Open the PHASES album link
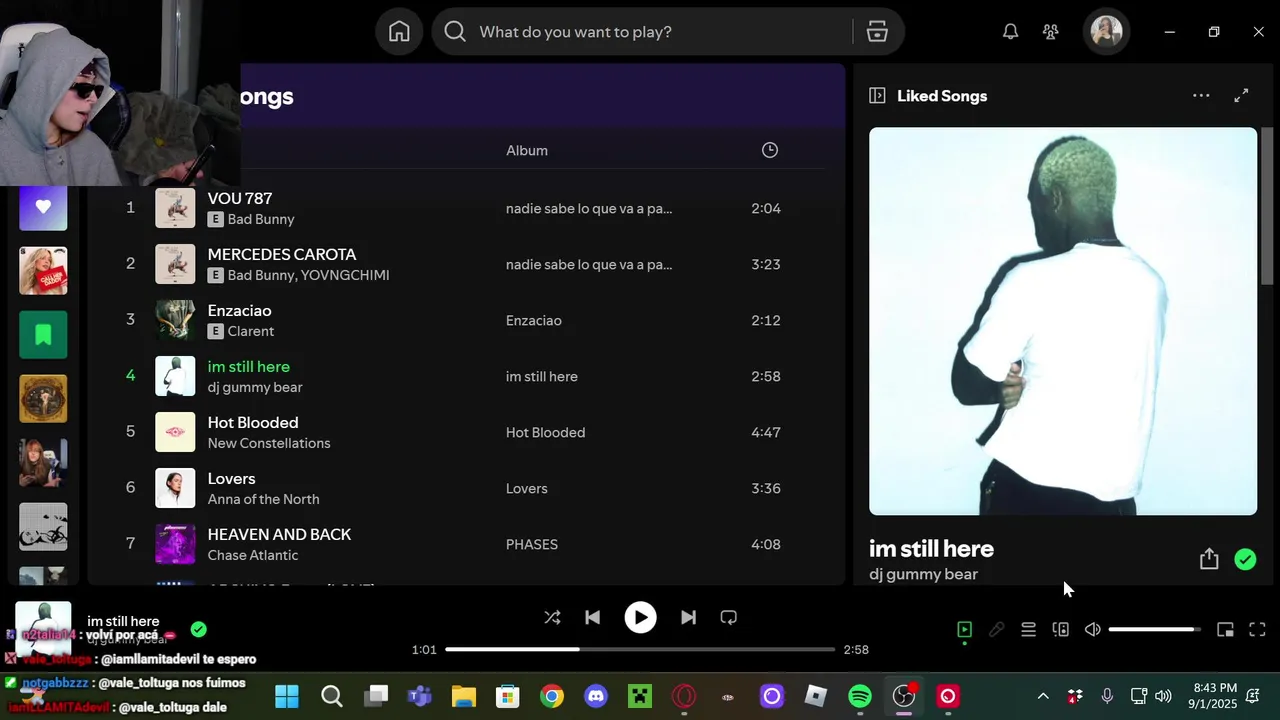 [x=532, y=544]
